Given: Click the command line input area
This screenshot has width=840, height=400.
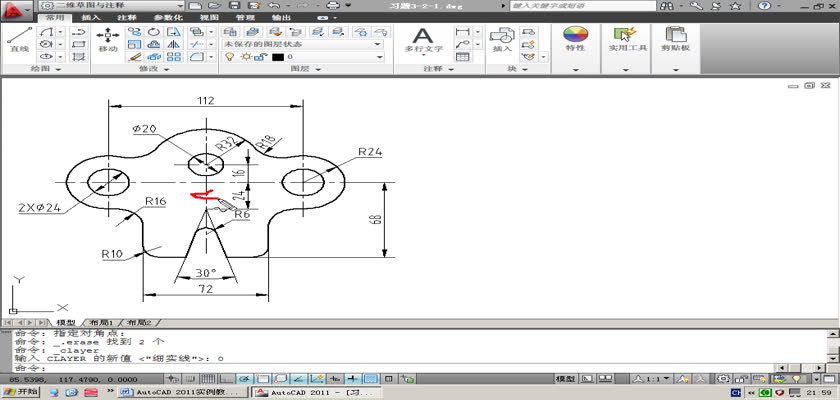Looking at the screenshot, I should (394, 368).
